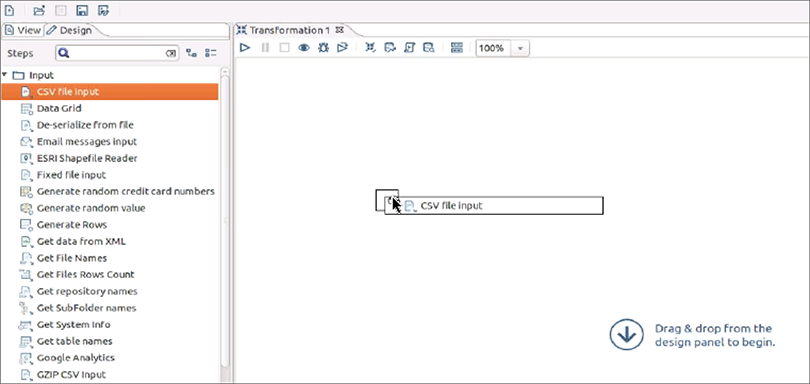Select the Google Analytics step
Viewport: 810px width, 384px height.
tap(75, 358)
